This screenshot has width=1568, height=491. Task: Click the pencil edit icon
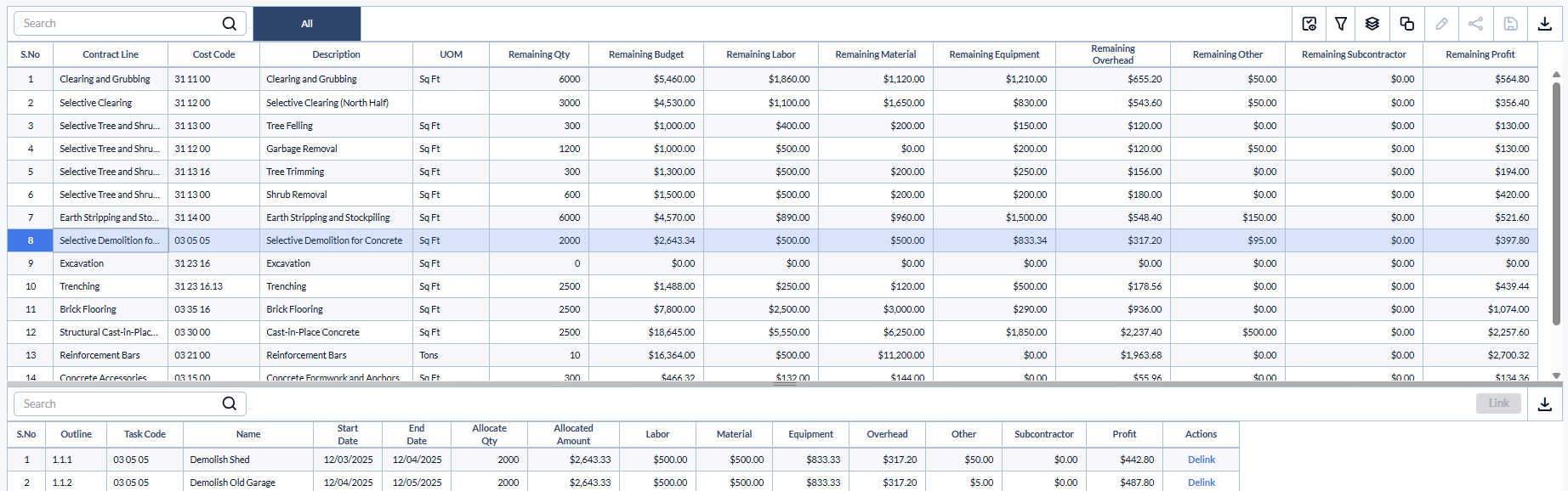pos(1442,24)
